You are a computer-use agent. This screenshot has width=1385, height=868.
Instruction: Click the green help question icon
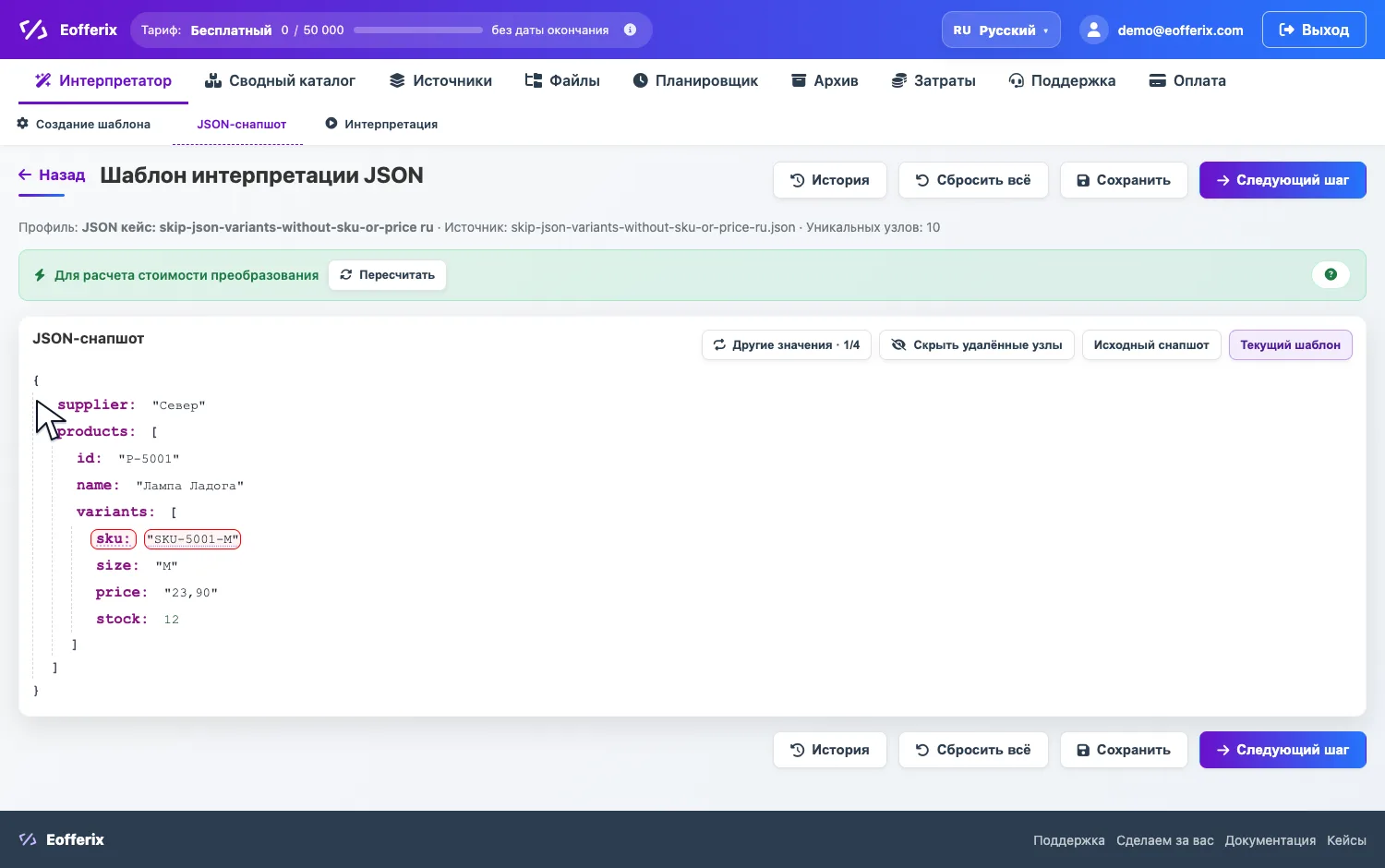click(x=1331, y=274)
